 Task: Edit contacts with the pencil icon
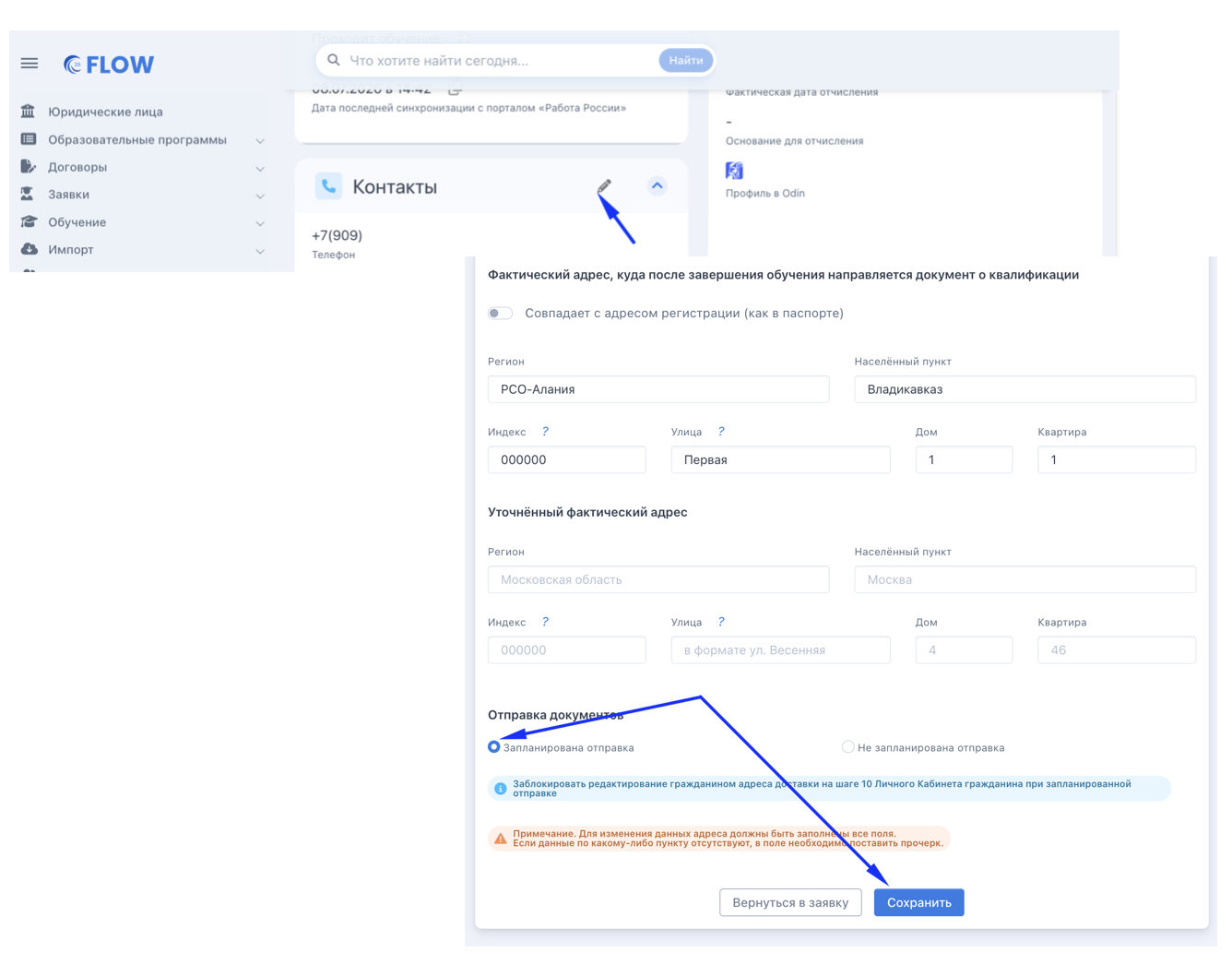tap(604, 187)
